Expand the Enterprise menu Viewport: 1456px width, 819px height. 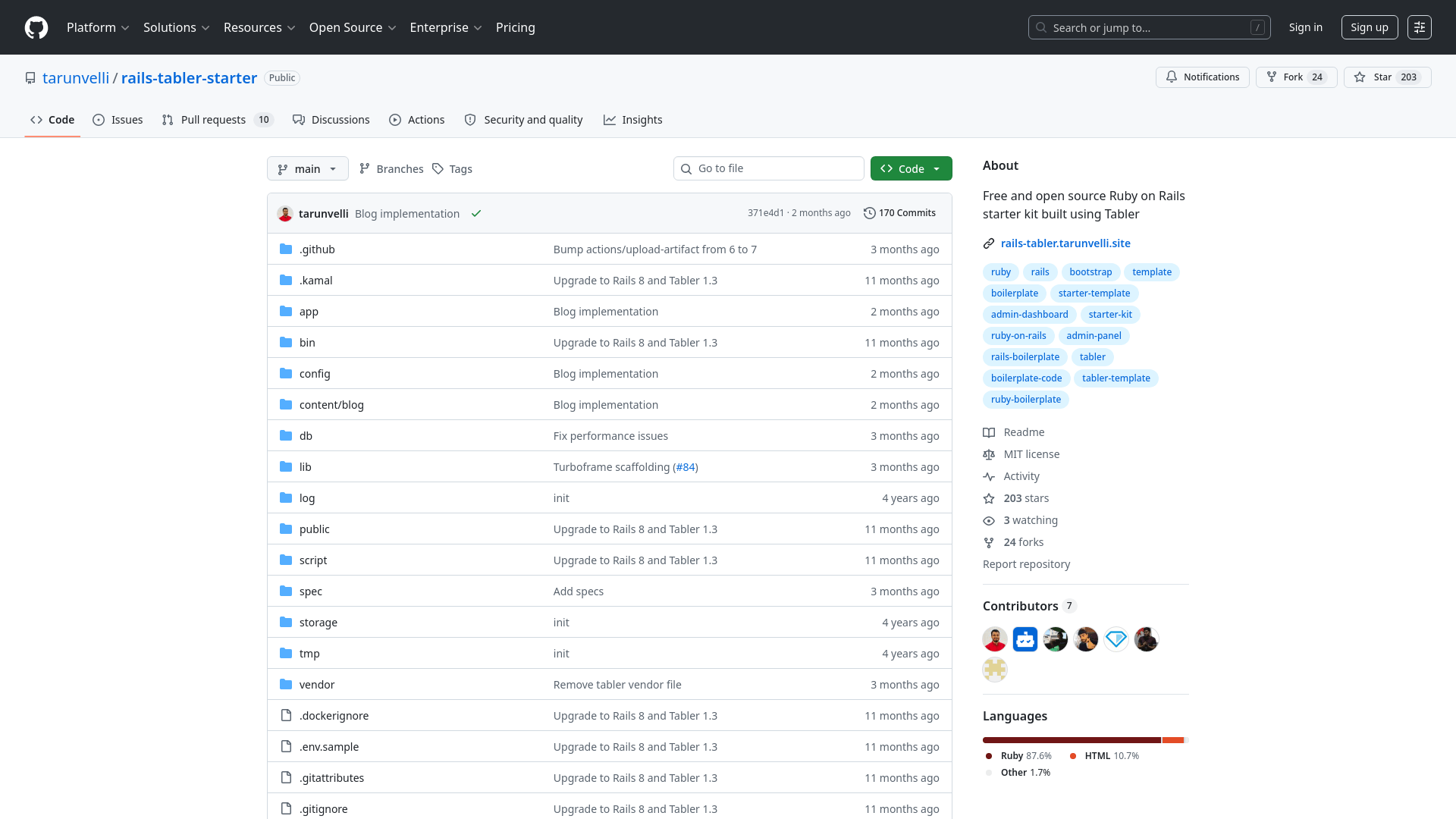click(446, 27)
